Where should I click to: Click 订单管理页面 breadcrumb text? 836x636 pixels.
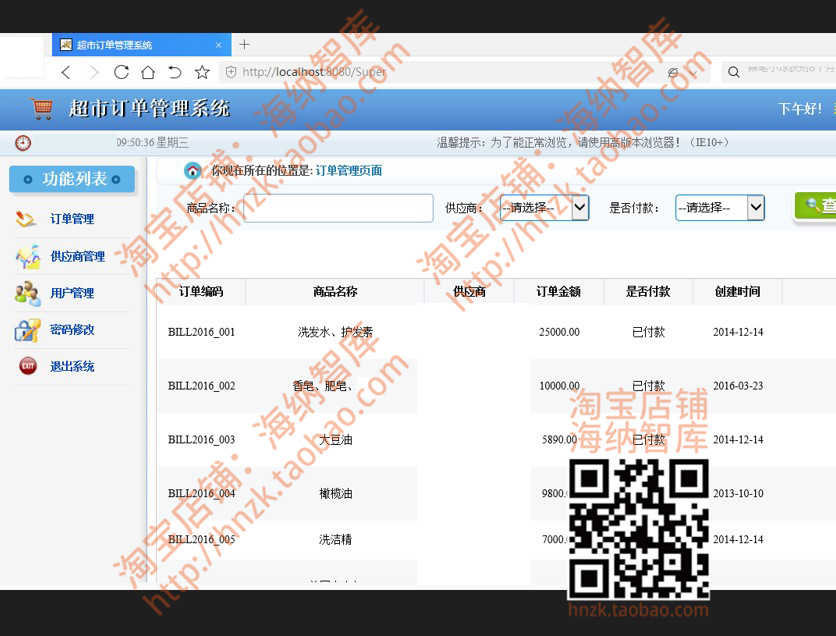point(349,171)
